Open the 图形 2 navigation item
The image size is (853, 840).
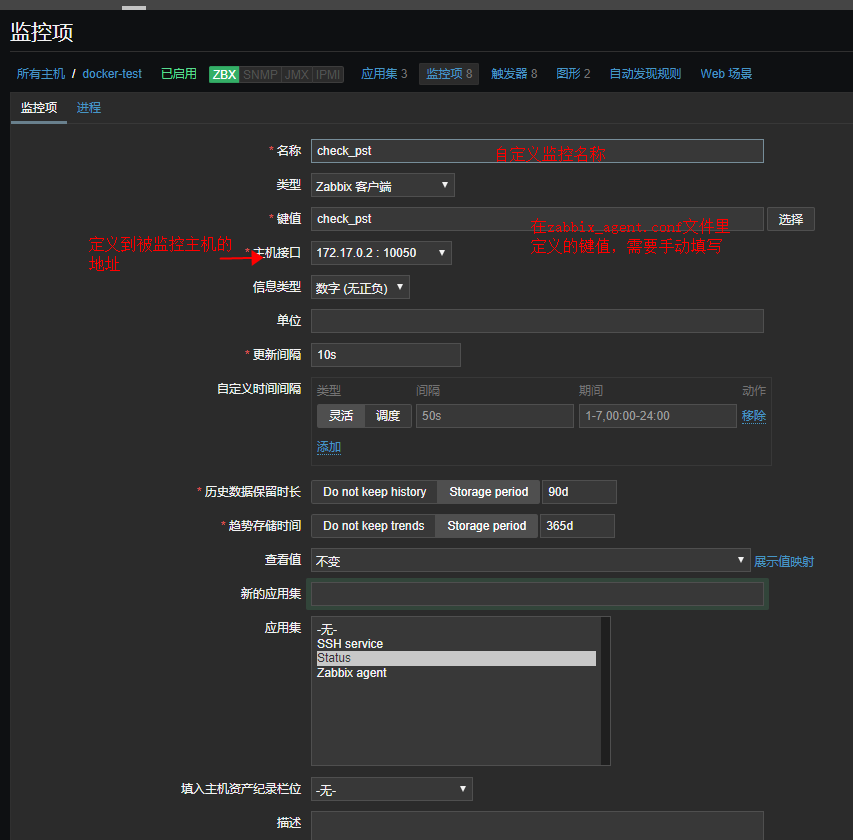[x=573, y=74]
